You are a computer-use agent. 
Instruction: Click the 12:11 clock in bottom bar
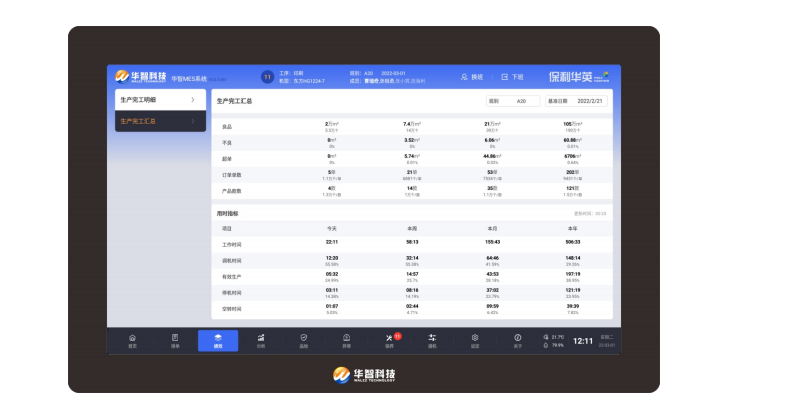(582, 341)
